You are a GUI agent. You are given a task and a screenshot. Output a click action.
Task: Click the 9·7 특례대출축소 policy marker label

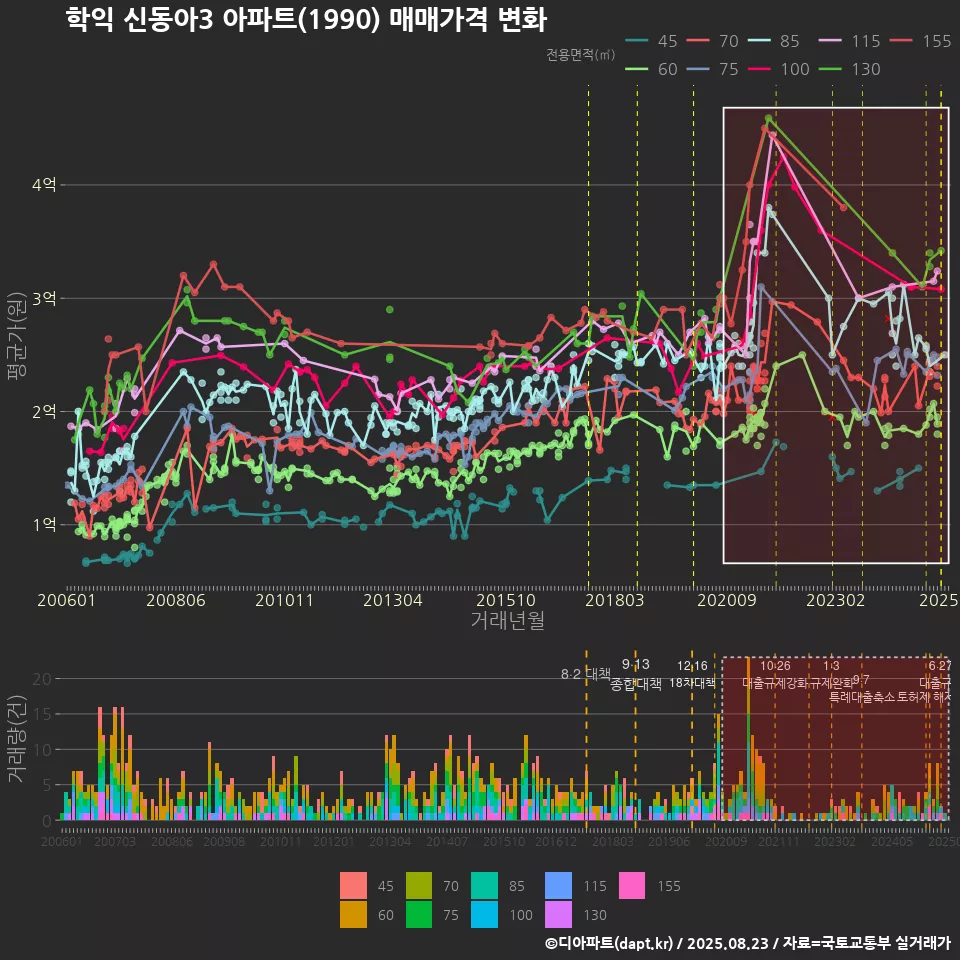point(861,689)
